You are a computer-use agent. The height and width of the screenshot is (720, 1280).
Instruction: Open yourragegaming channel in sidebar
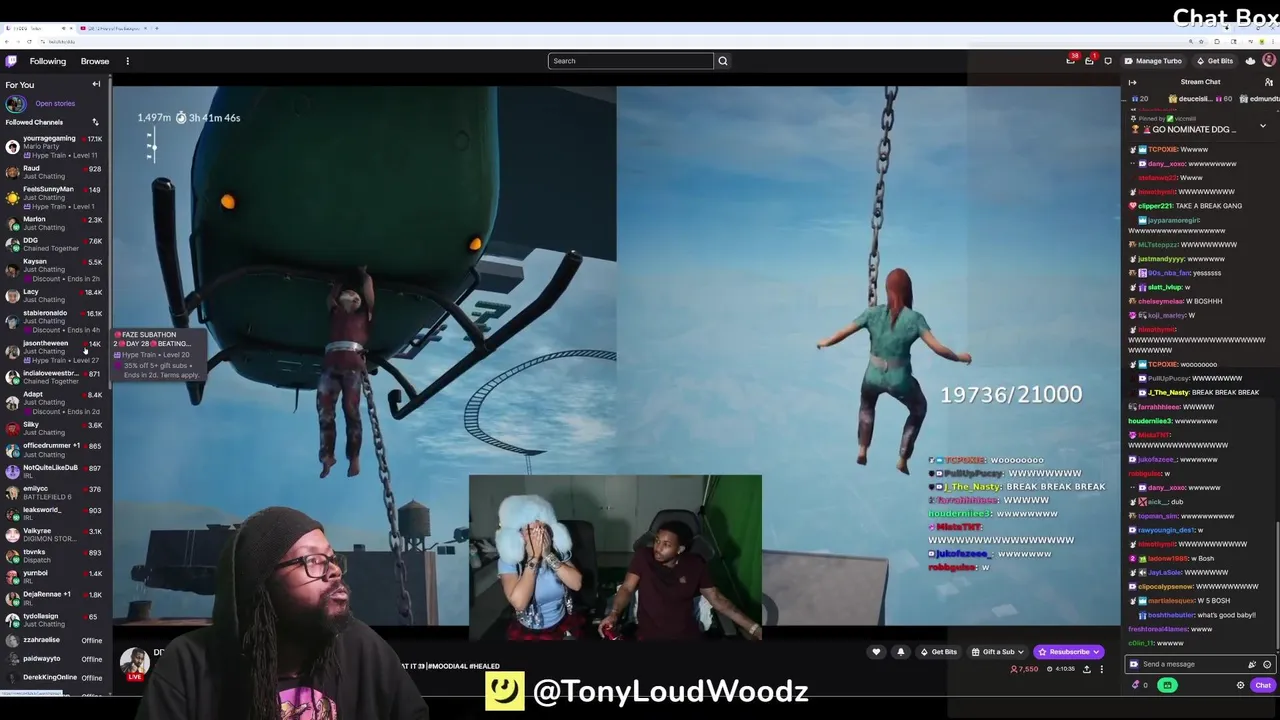53,146
